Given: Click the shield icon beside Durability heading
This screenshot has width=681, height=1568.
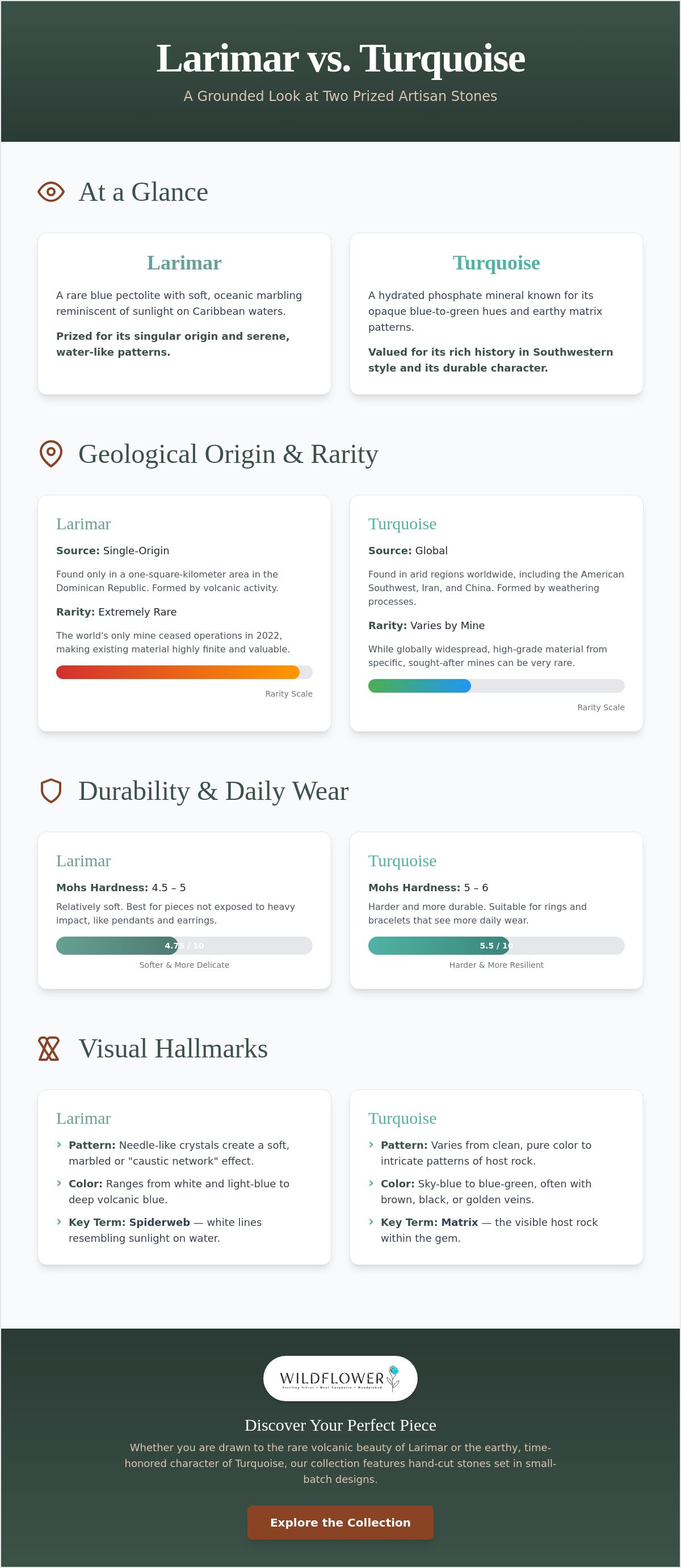Looking at the screenshot, I should [51, 791].
